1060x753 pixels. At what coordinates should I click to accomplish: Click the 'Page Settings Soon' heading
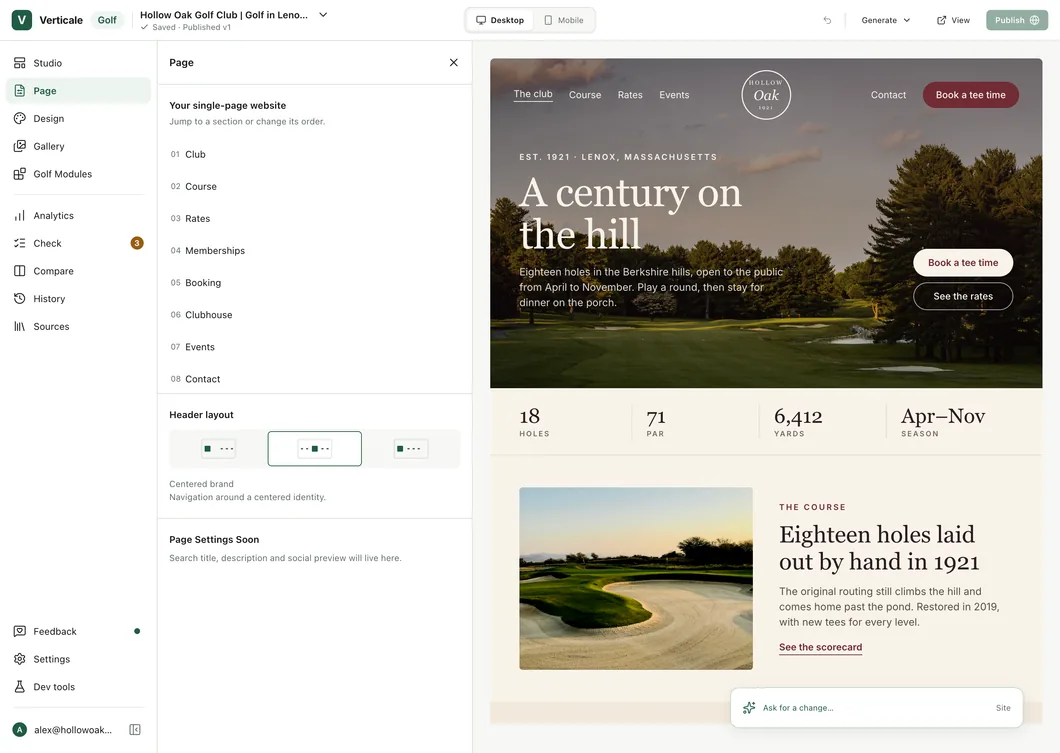pyautogui.click(x=214, y=539)
